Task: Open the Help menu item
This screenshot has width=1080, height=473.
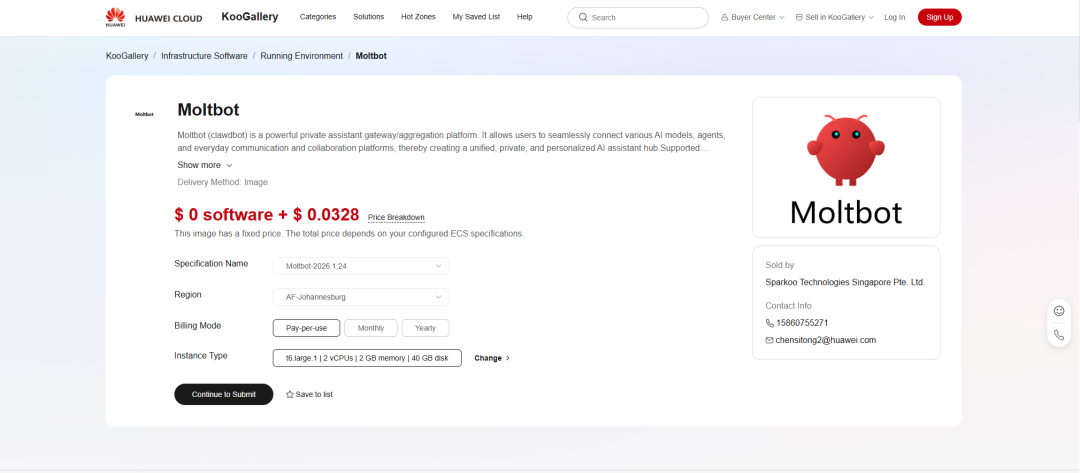Action: tap(524, 17)
